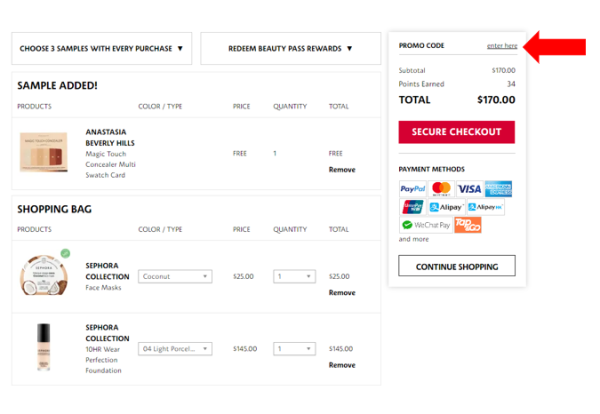
Task: Open Redeem Beauty Pass Rewards dropdown
Action: click(290, 48)
